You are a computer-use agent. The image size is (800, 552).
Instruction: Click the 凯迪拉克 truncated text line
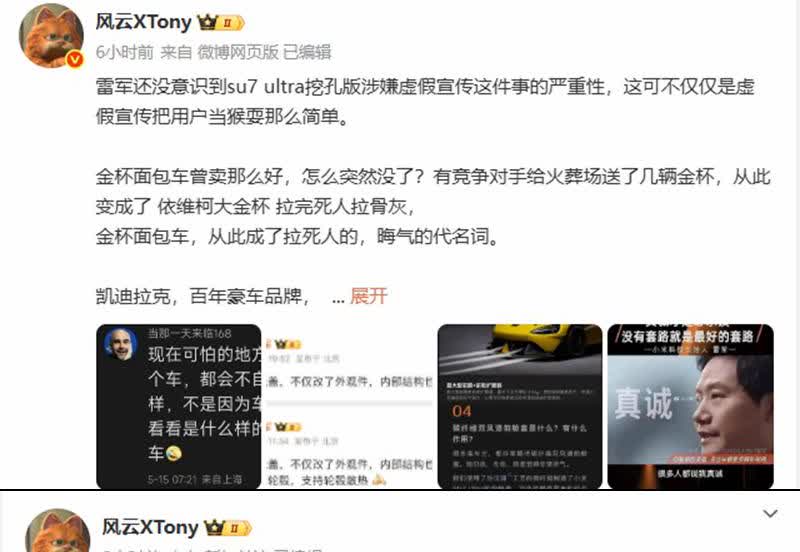[203, 296]
